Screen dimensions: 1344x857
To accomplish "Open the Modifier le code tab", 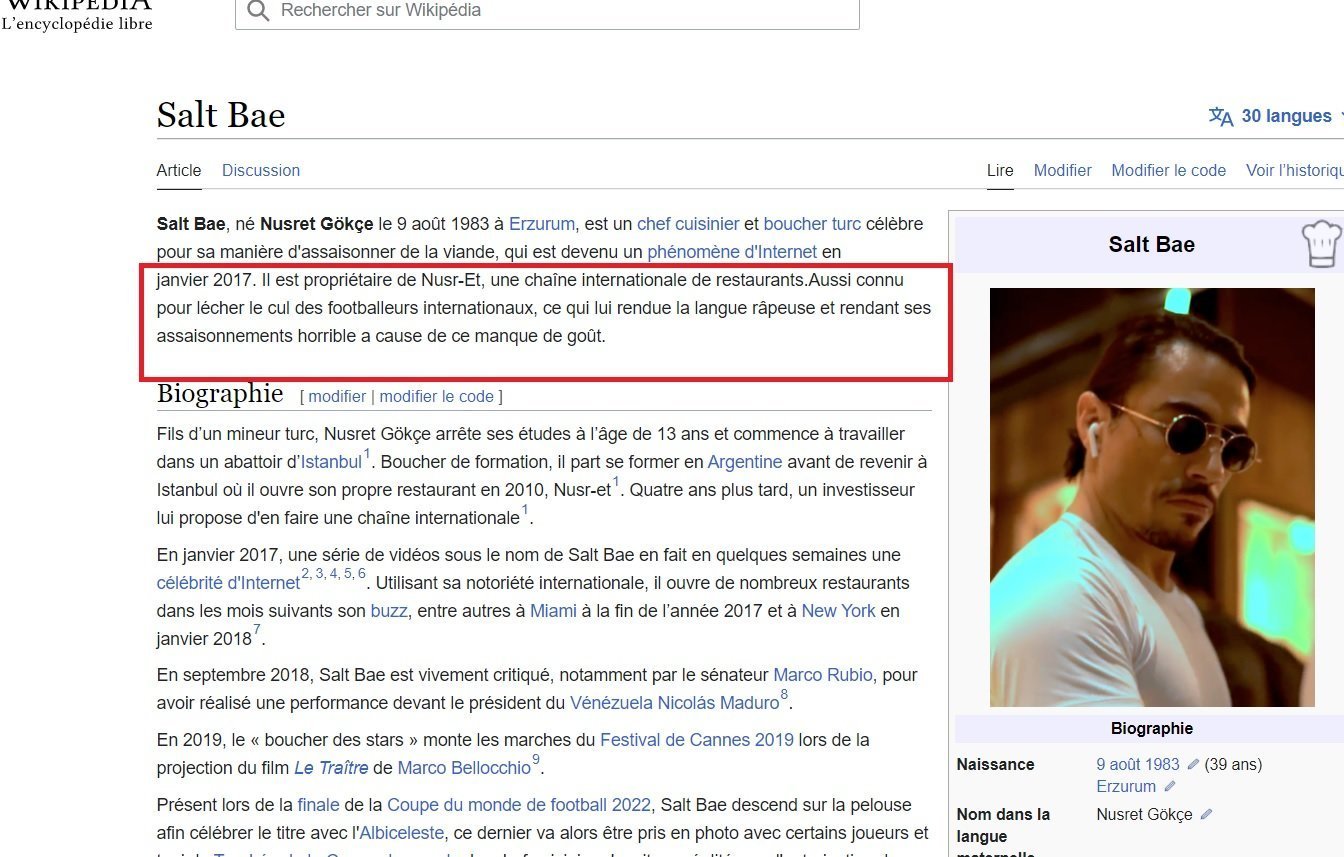I will click(x=1168, y=170).
